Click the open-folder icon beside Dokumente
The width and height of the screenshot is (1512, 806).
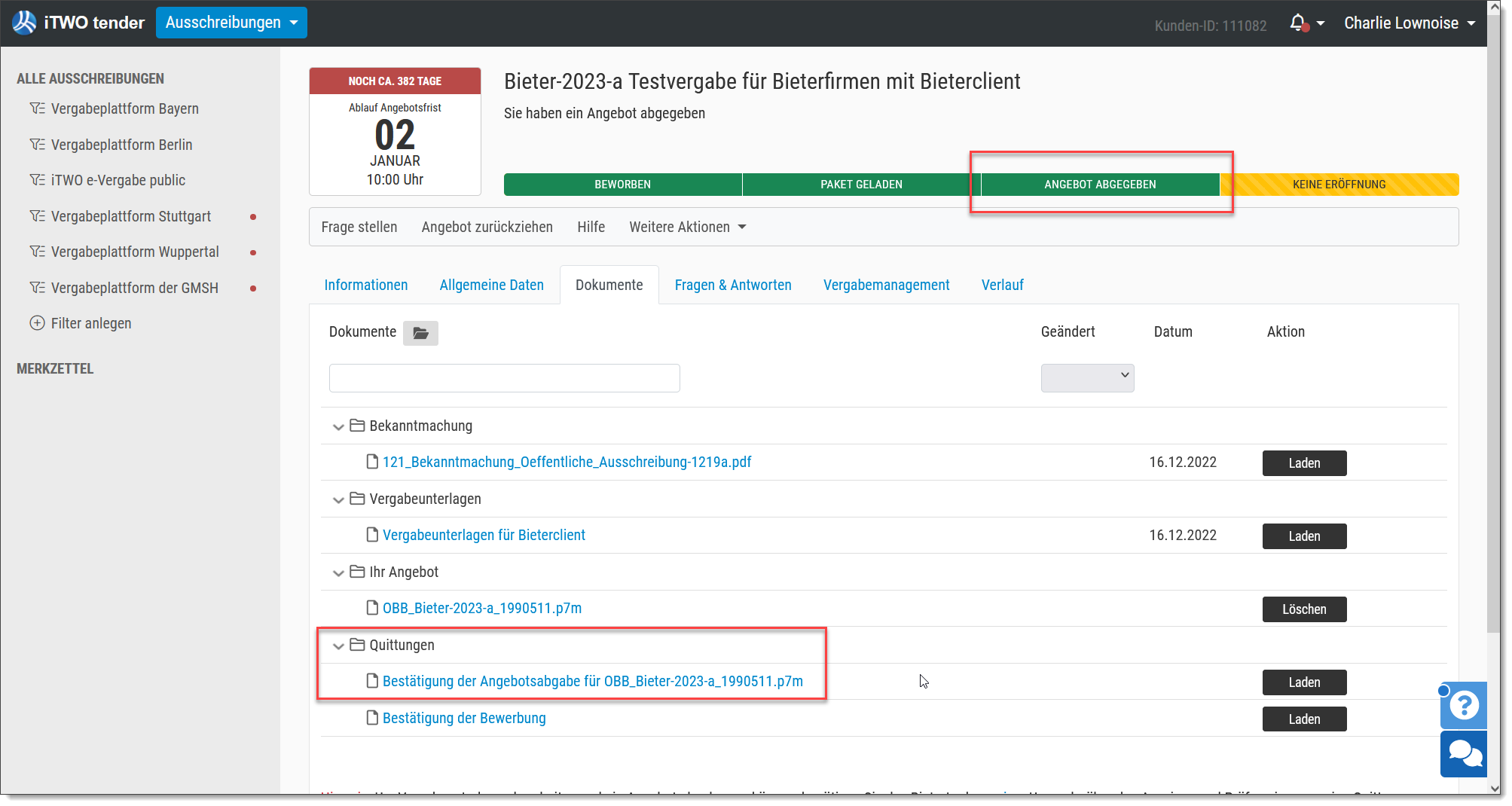pyautogui.click(x=420, y=333)
